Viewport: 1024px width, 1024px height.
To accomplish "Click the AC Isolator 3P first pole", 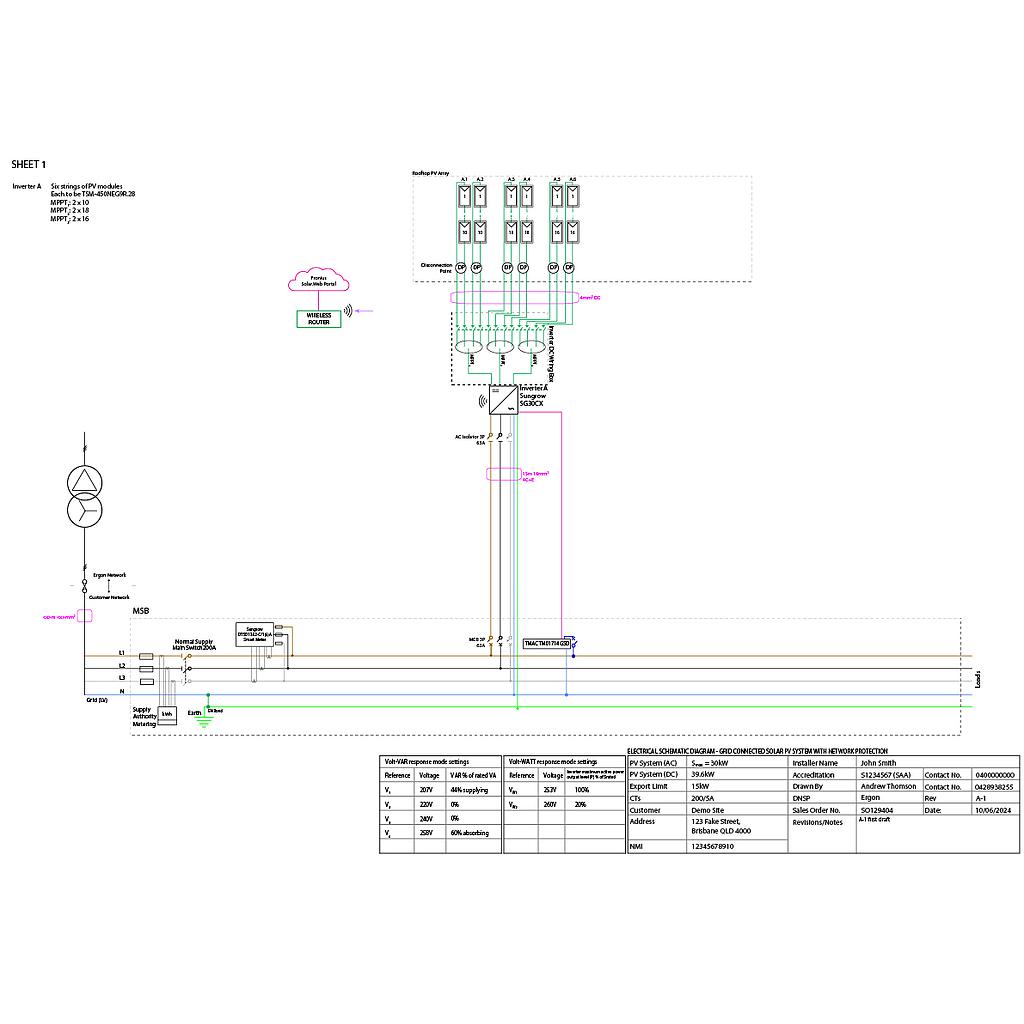I will pos(490,438).
